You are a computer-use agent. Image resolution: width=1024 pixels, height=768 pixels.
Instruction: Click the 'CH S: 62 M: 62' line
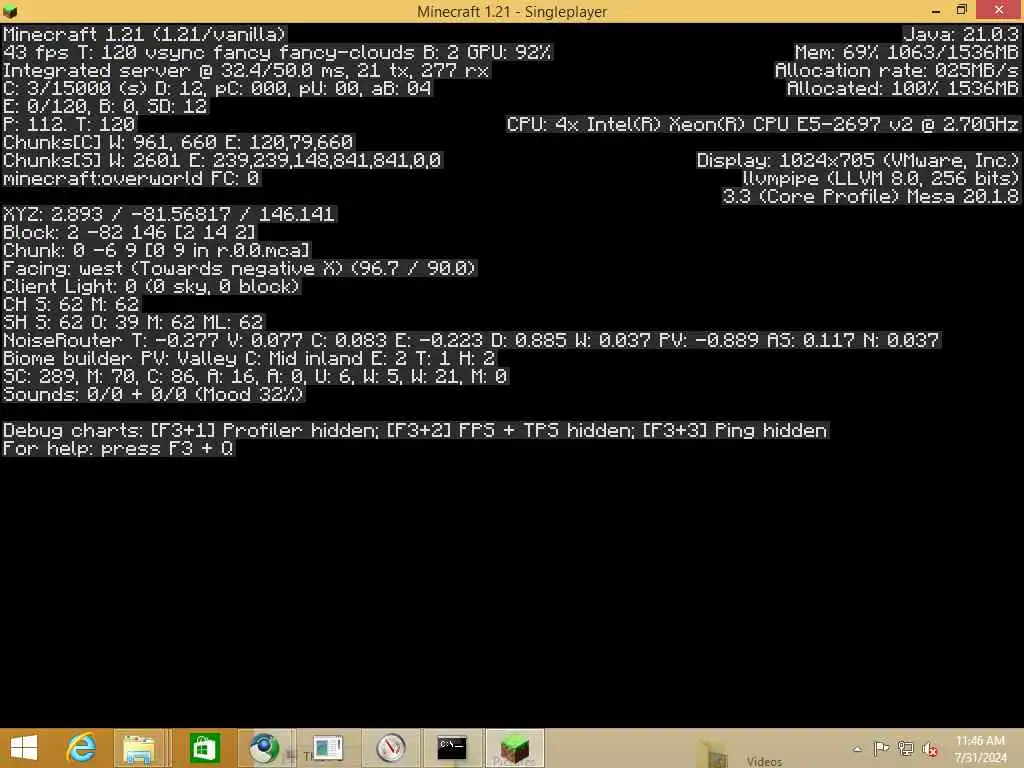[71, 304]
